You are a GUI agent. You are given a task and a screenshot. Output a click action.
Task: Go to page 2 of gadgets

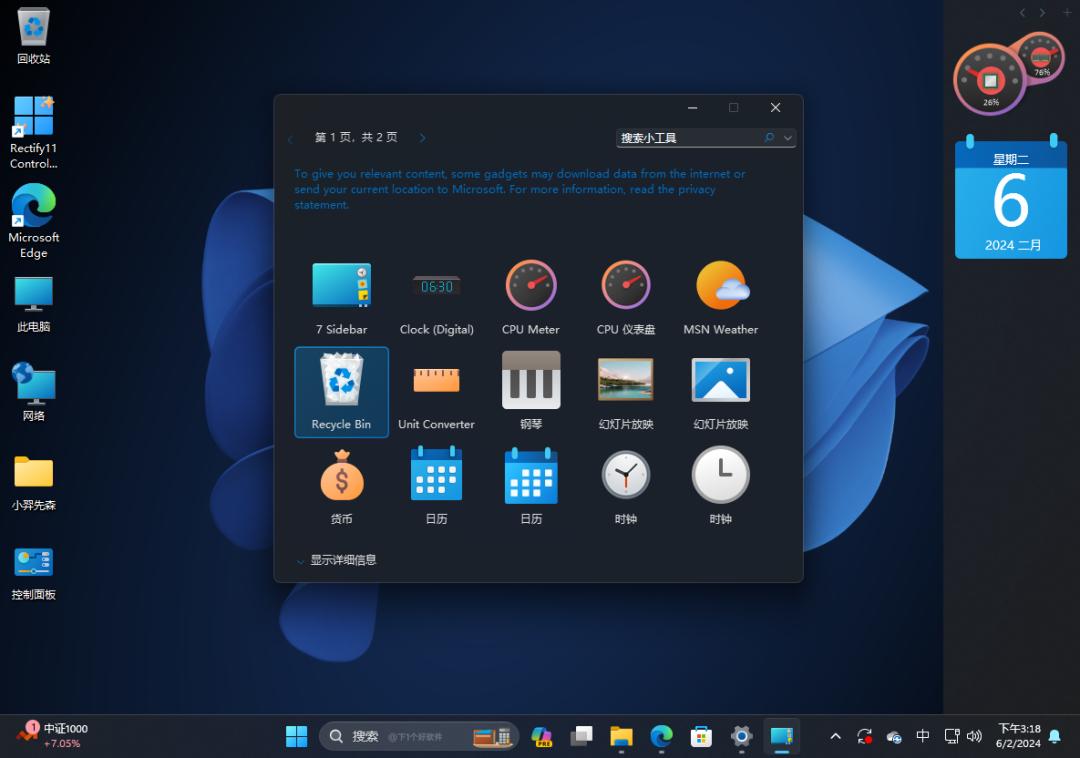click(x=422, y=137)
